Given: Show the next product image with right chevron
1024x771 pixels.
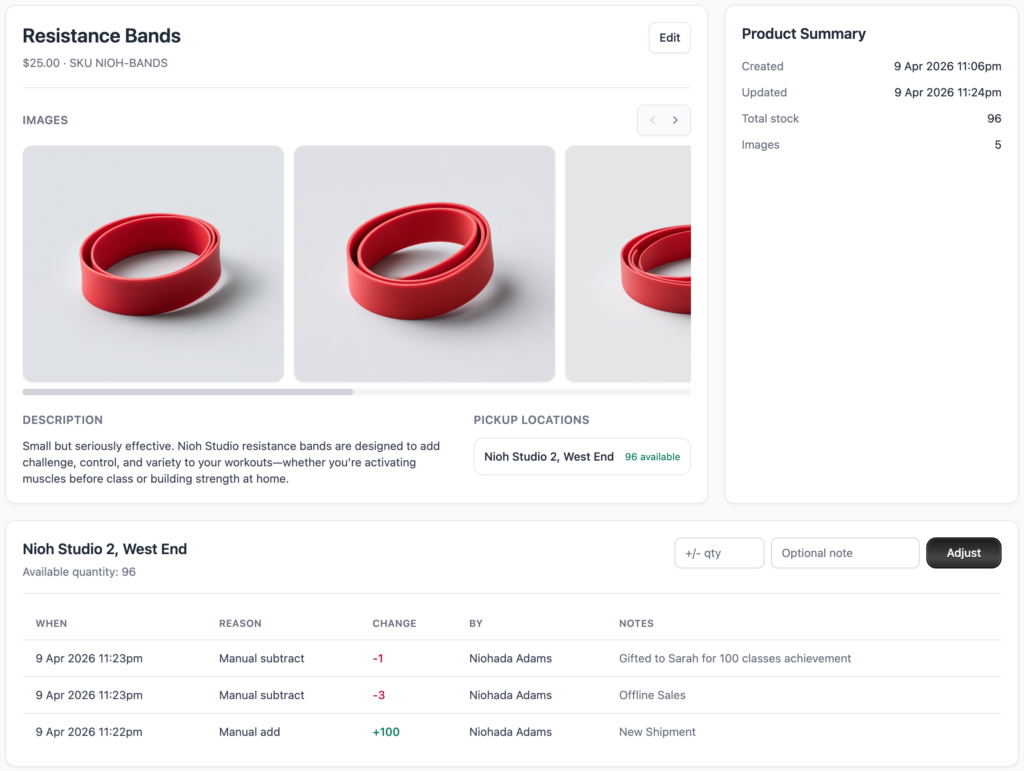Looking at the screenshot, I should 676,120.
